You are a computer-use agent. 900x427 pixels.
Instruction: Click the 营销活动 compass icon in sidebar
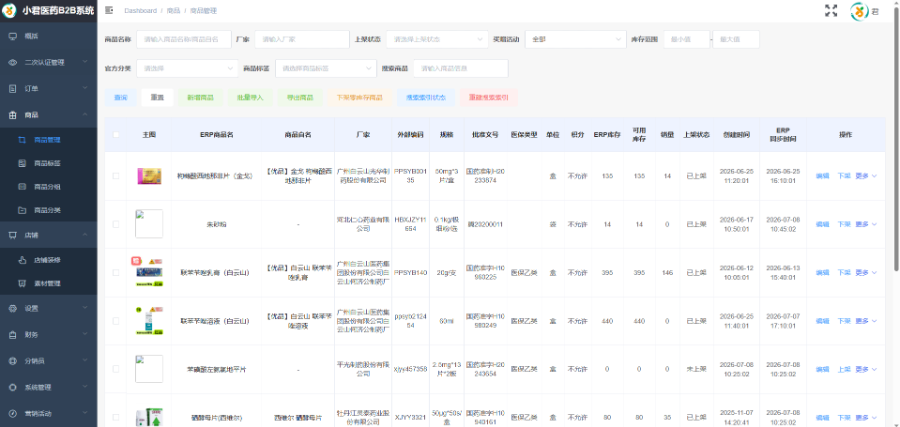13,413
